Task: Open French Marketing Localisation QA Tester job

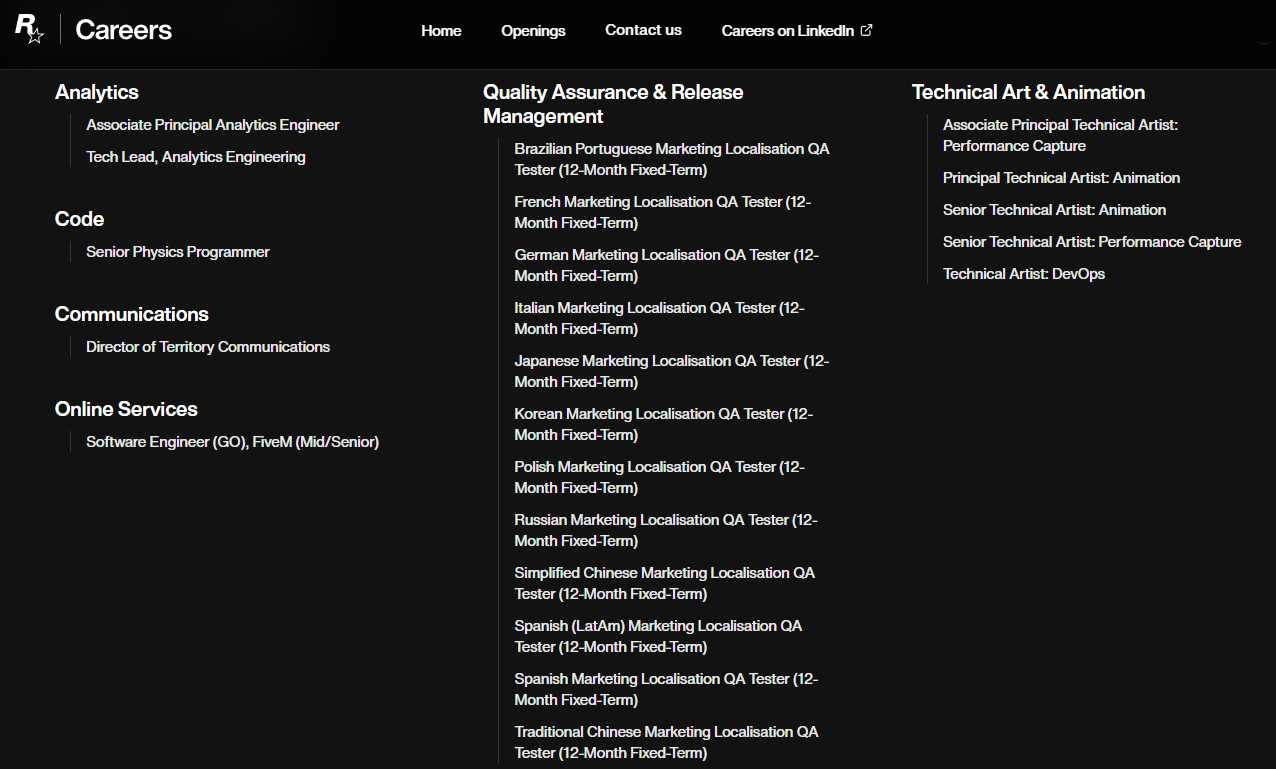Action: click(x=663, y=212)
